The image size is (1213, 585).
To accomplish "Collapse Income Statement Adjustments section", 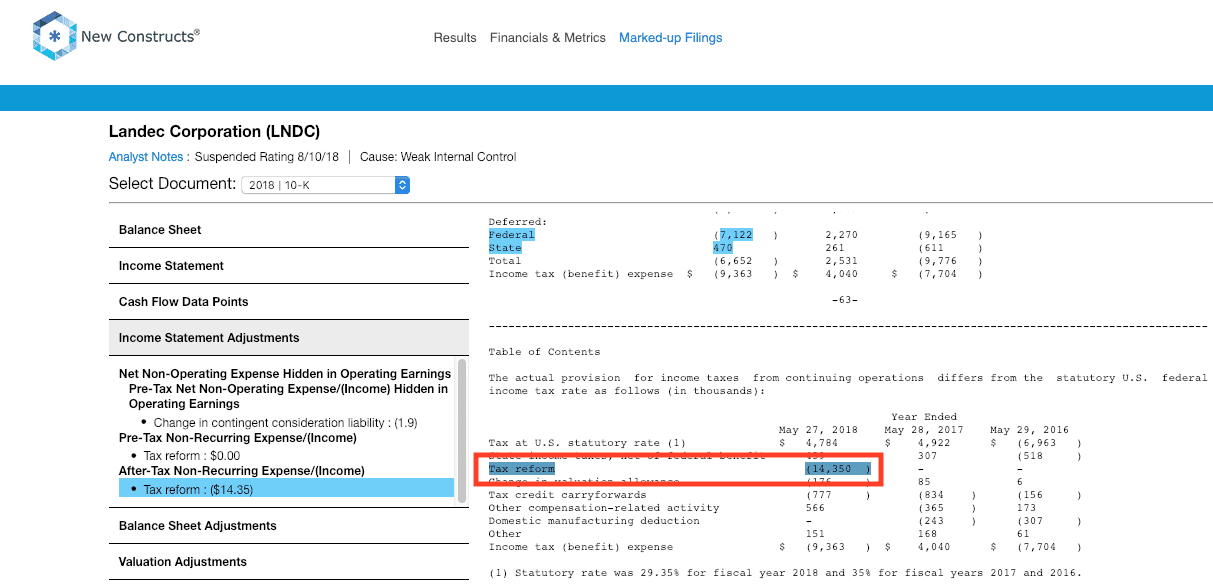I will pyautogui.click(x=288, y=338).
